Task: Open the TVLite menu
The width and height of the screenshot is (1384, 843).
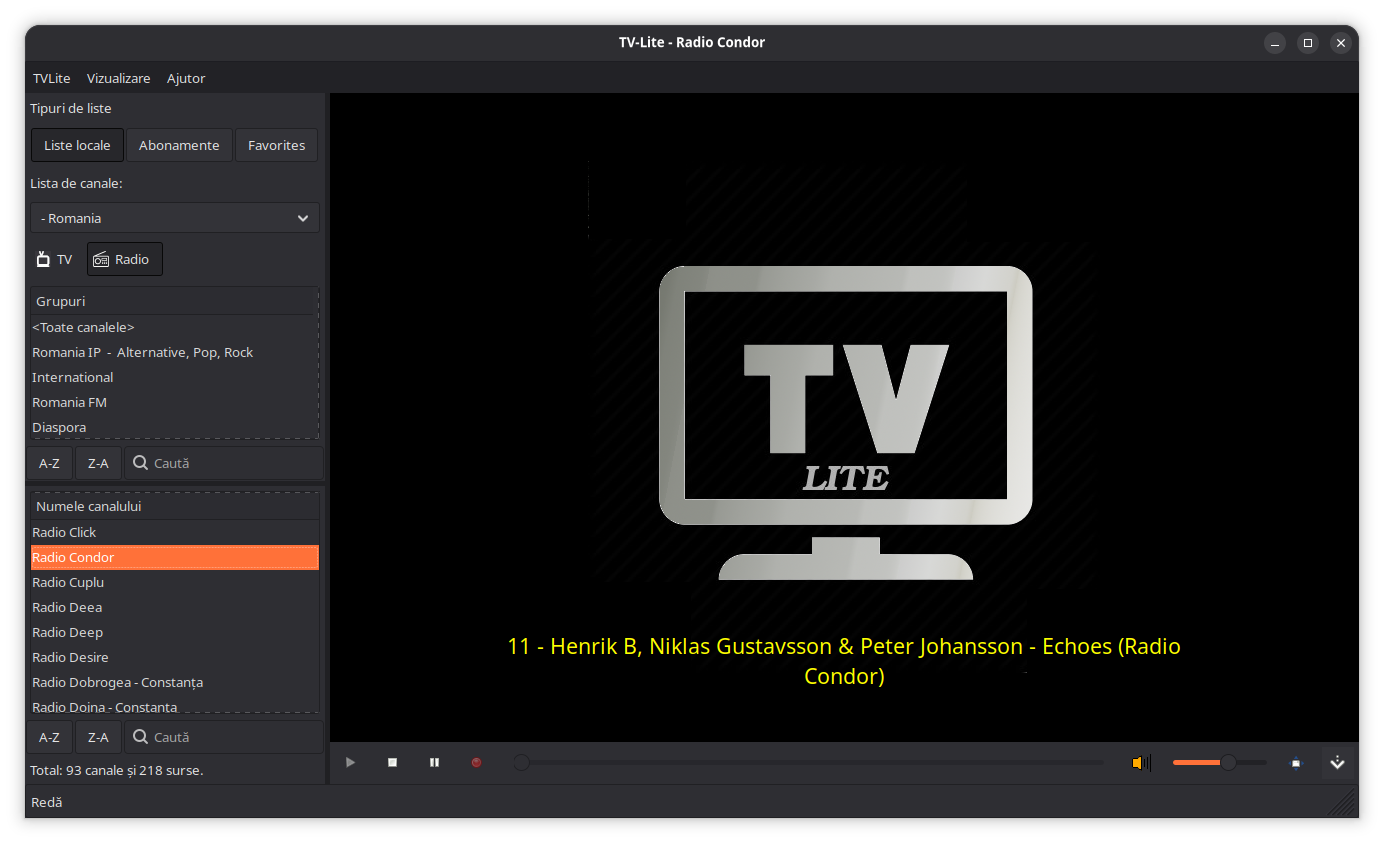Action: click(x=51, y=78)
